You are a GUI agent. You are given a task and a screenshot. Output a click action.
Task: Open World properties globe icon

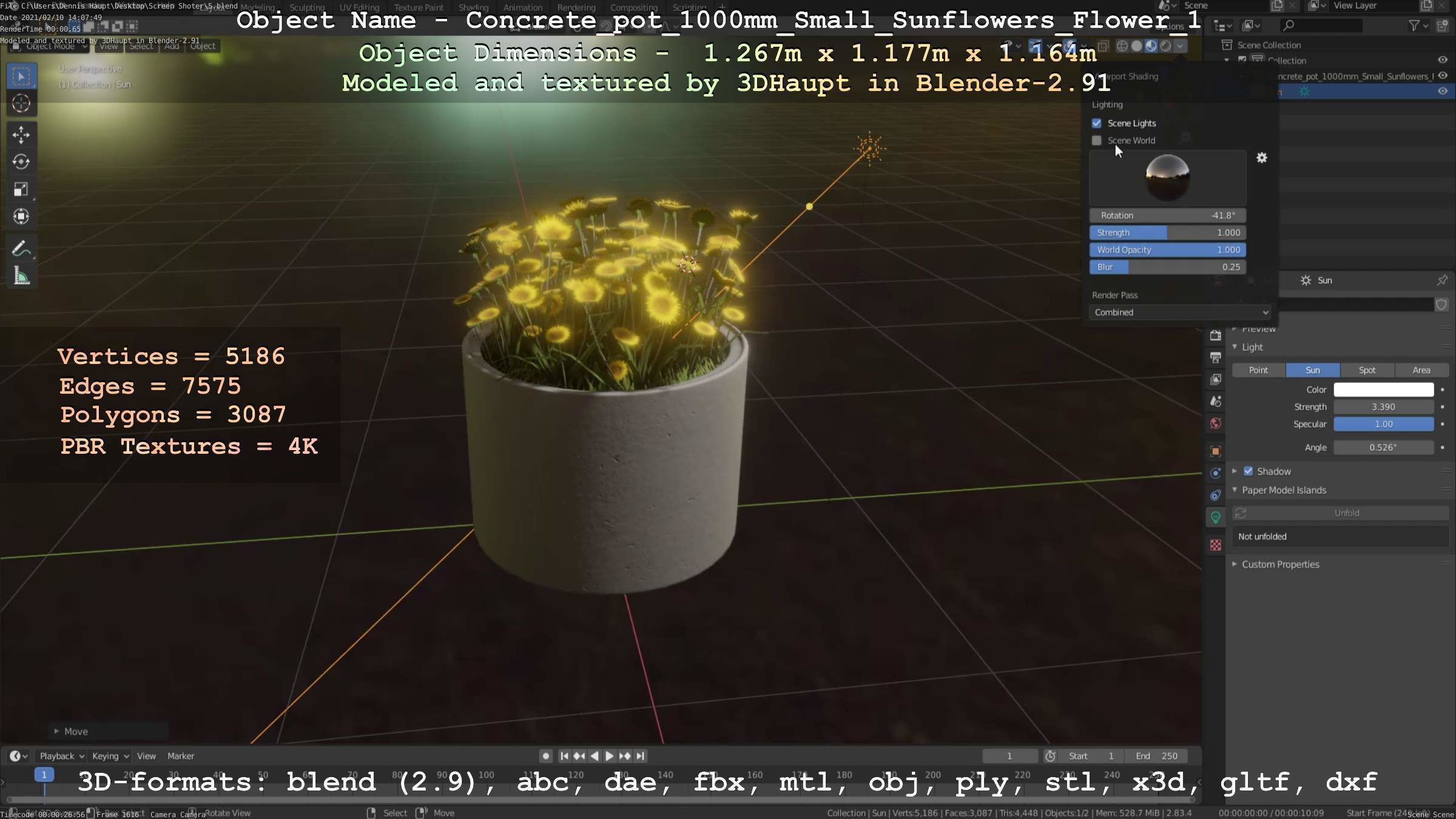(1215, 423)
